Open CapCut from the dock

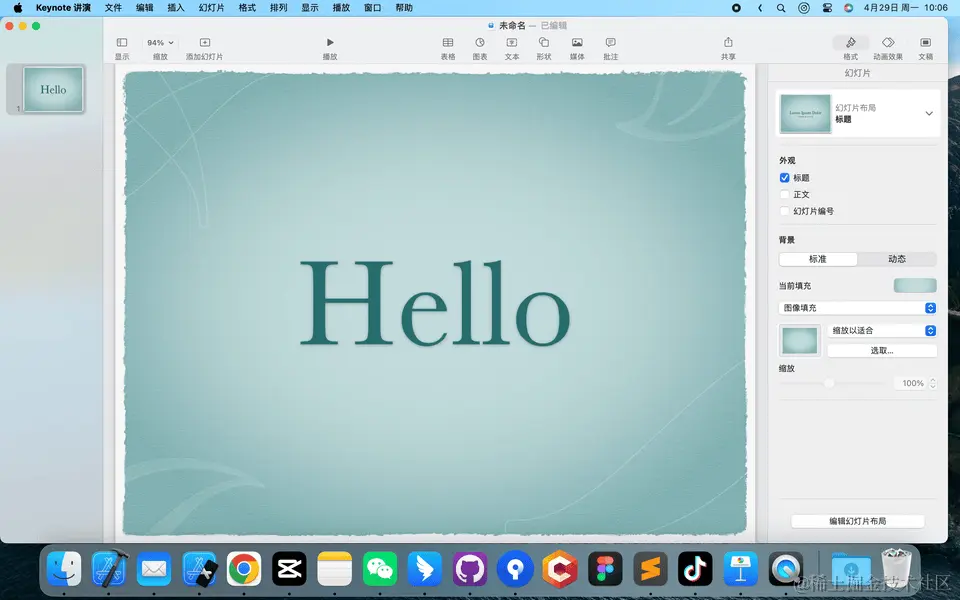click(289, 569)
